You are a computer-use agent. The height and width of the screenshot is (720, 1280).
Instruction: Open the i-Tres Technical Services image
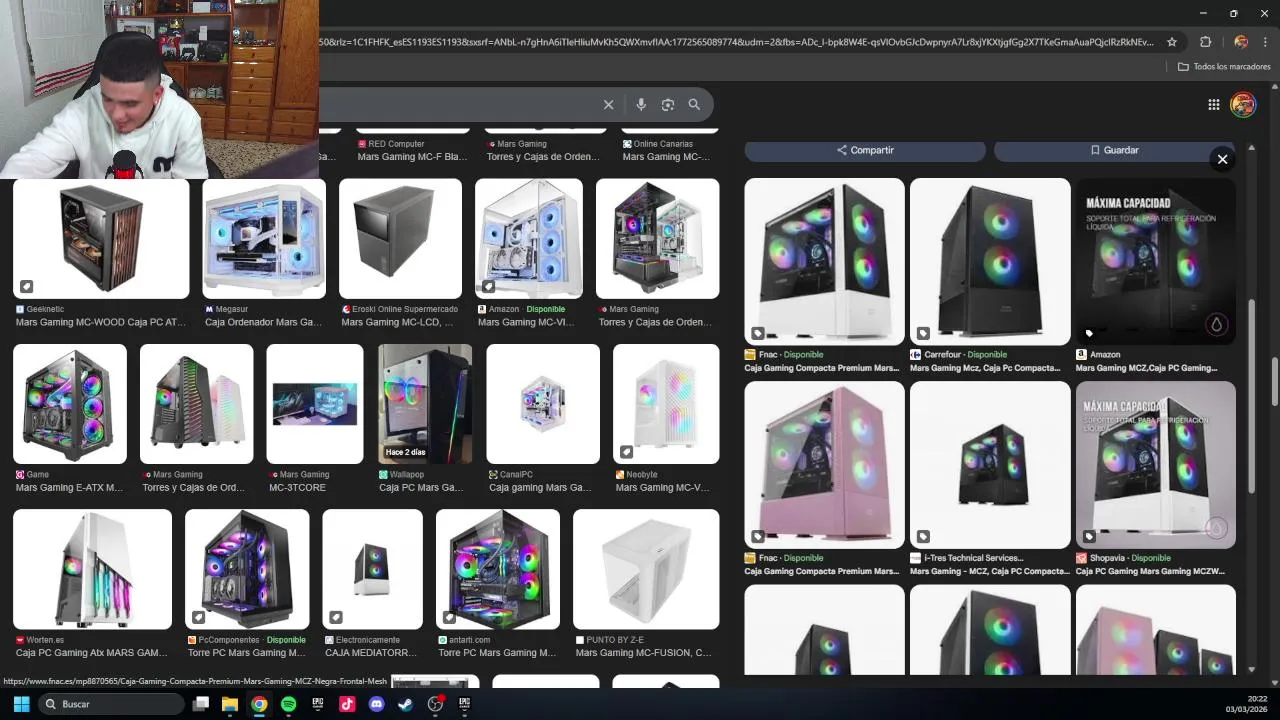pos(990,465)
